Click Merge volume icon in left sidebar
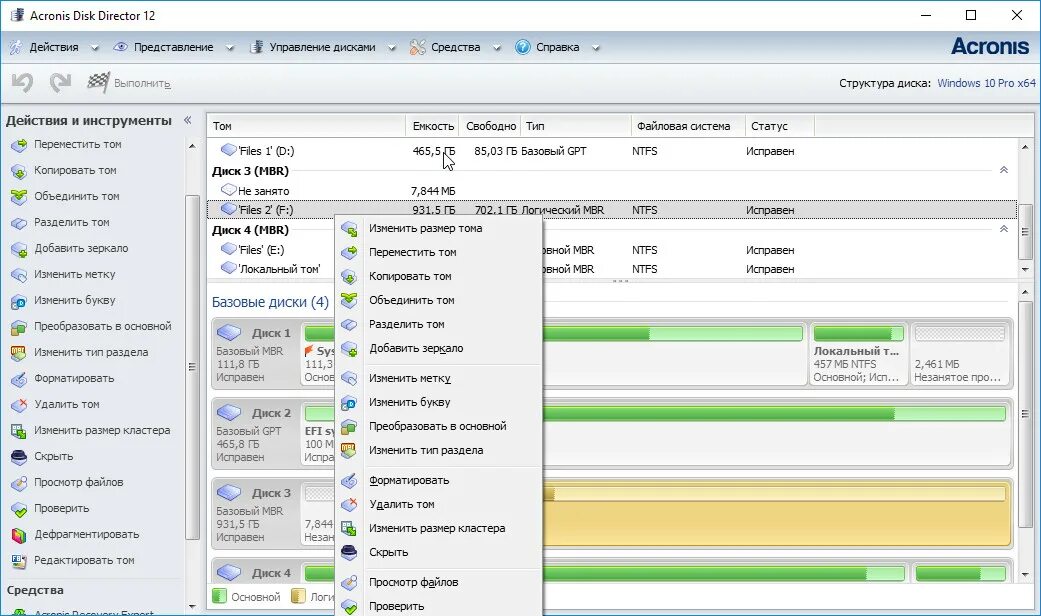The height and width of the screenshot is (616, 1041). 19,196
